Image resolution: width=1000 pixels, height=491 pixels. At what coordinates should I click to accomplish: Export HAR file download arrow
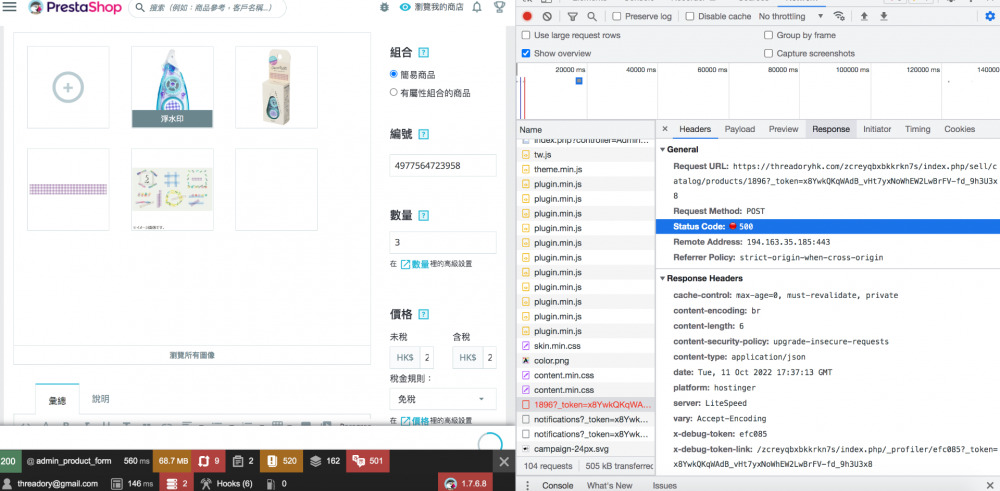(x=884, y=17)
